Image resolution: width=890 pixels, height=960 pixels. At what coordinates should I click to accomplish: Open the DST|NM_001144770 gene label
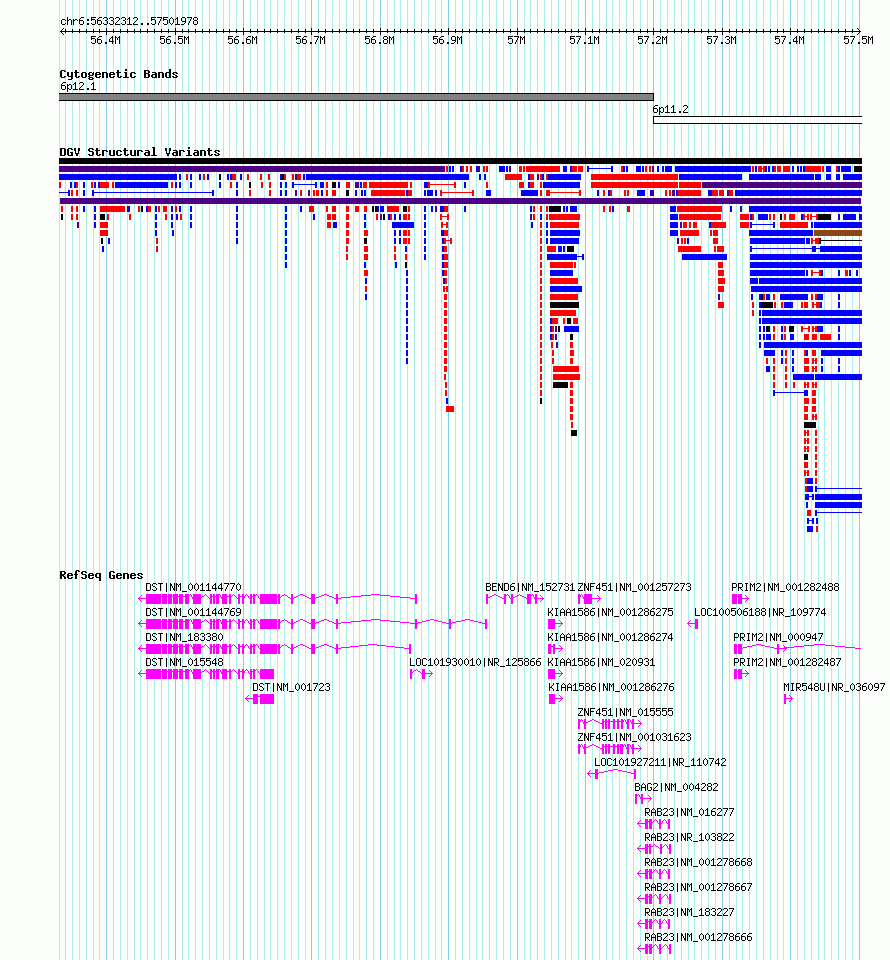pyautogui.click(x=193, y=587)
